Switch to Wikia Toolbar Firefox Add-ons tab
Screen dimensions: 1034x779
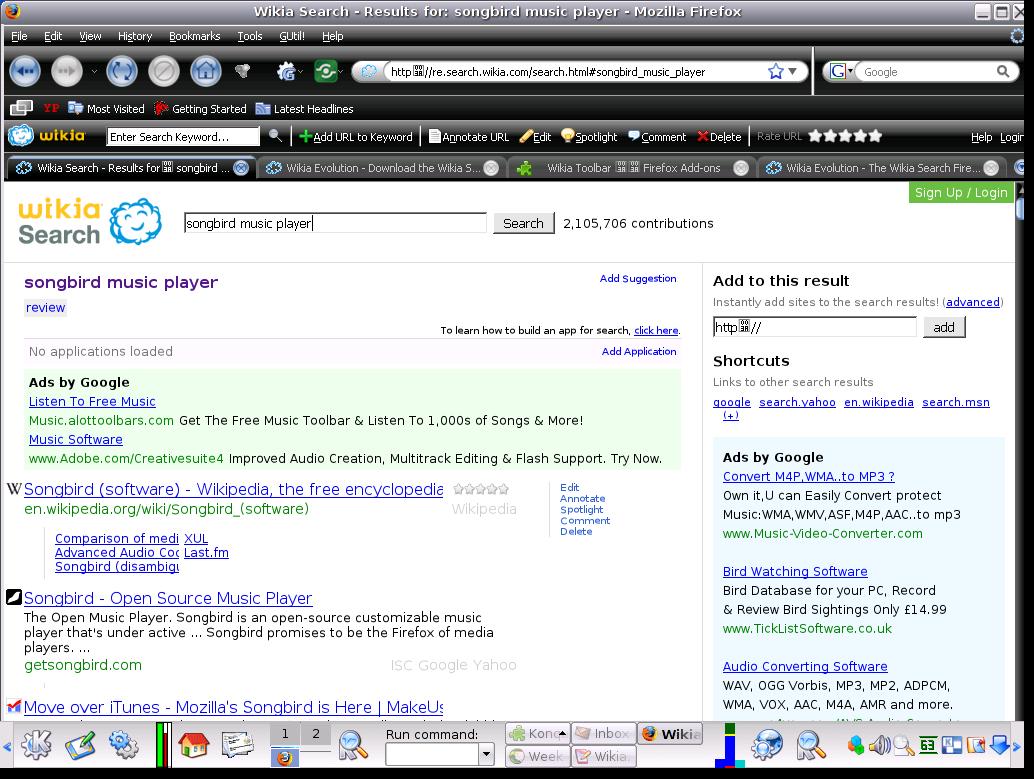point(633,168)
